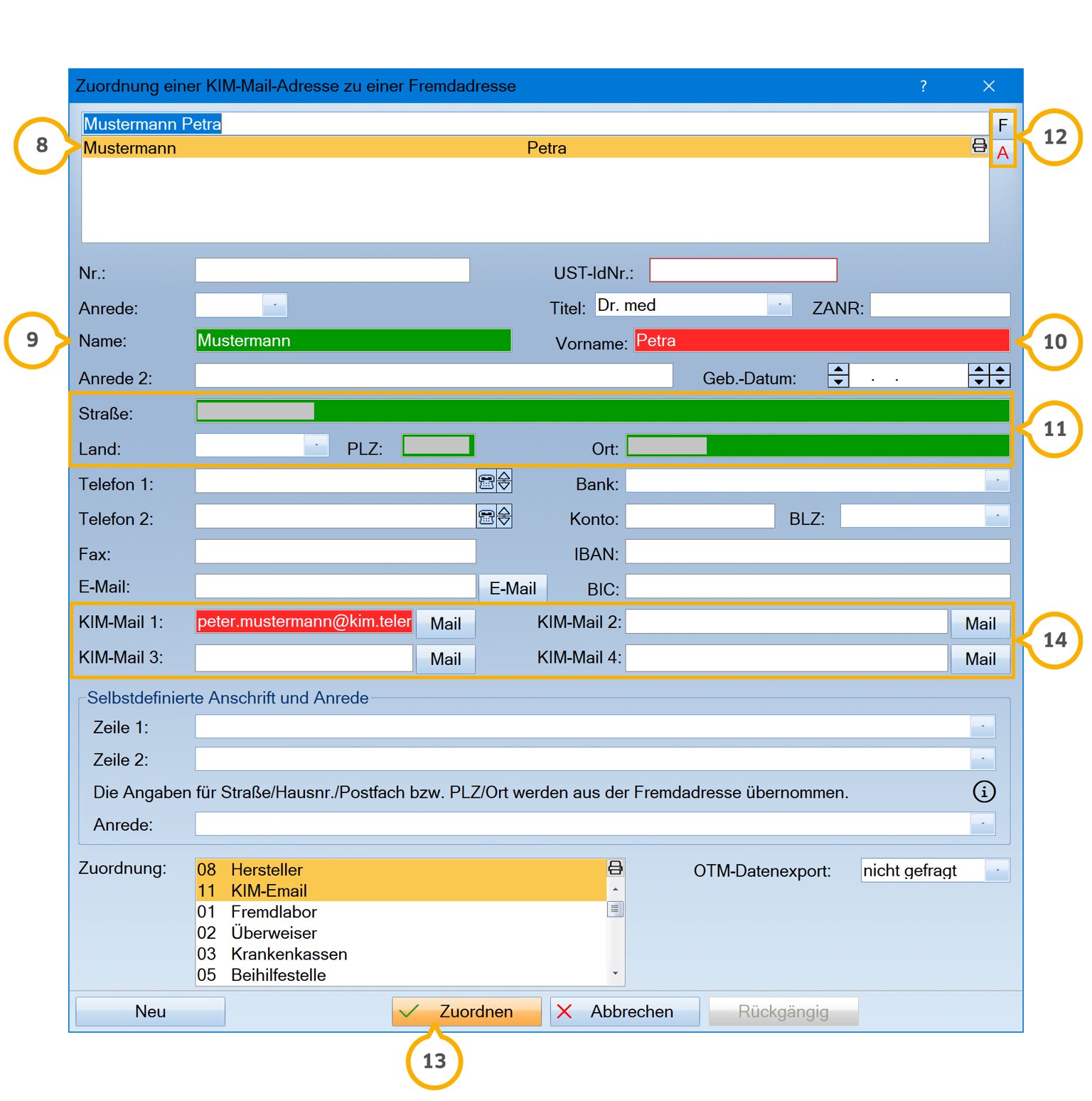Screen dimensions: 1092x1101
Task: Open the info icon beside the address note
Action: pos(984,792)
